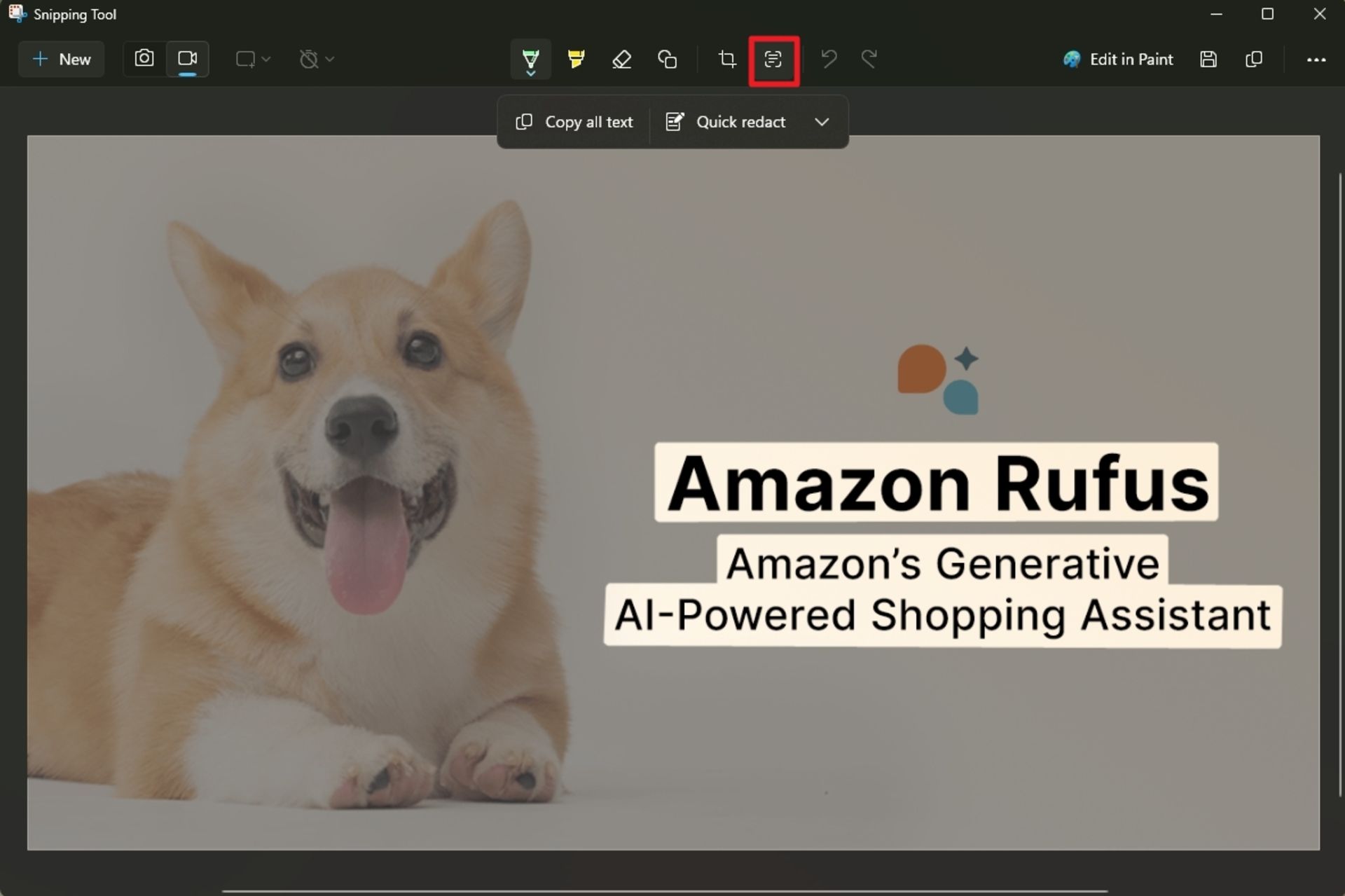Open the snip with Edit in Paint
Viewport: 1345px width, 896px height.
click(x=1118, y=60)
